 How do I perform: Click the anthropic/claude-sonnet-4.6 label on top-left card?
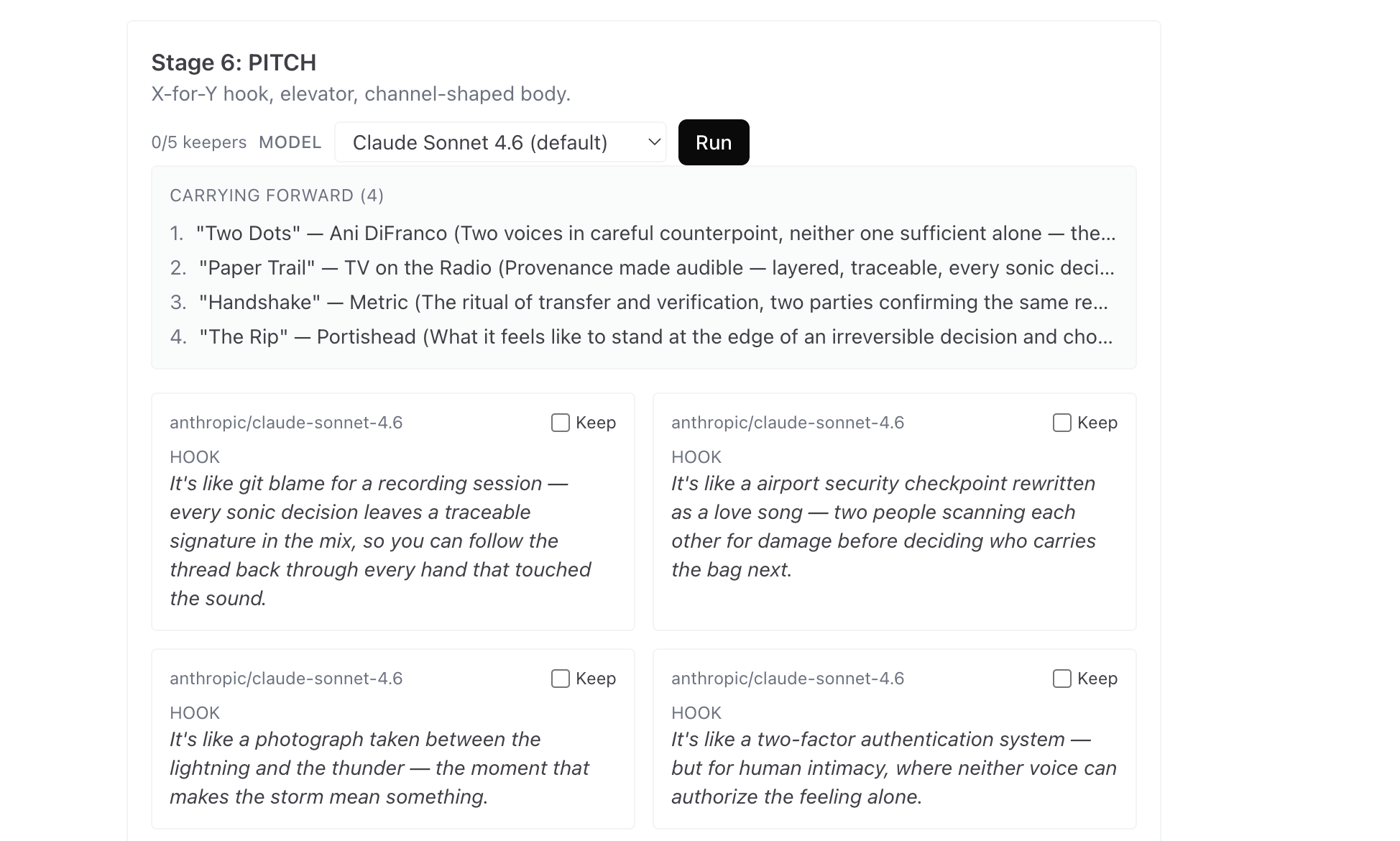coord(287,423)
